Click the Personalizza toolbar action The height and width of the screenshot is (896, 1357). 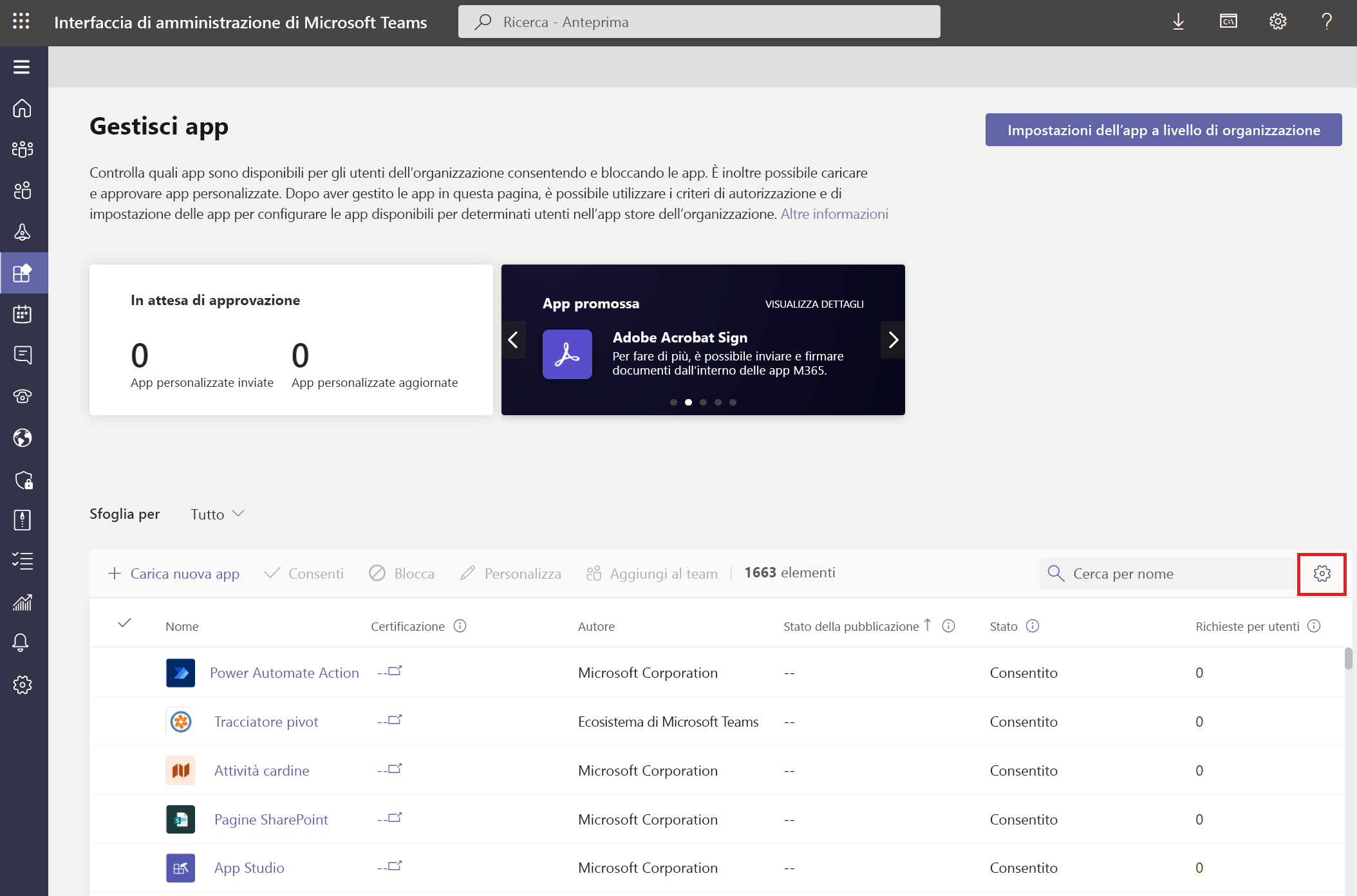point(511,574)
